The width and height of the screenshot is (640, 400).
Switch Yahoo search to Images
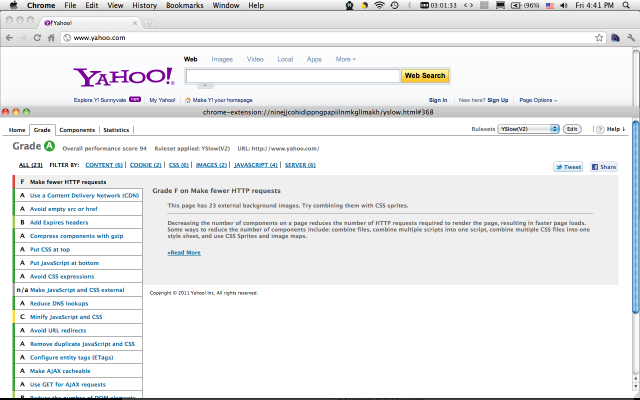222,59
